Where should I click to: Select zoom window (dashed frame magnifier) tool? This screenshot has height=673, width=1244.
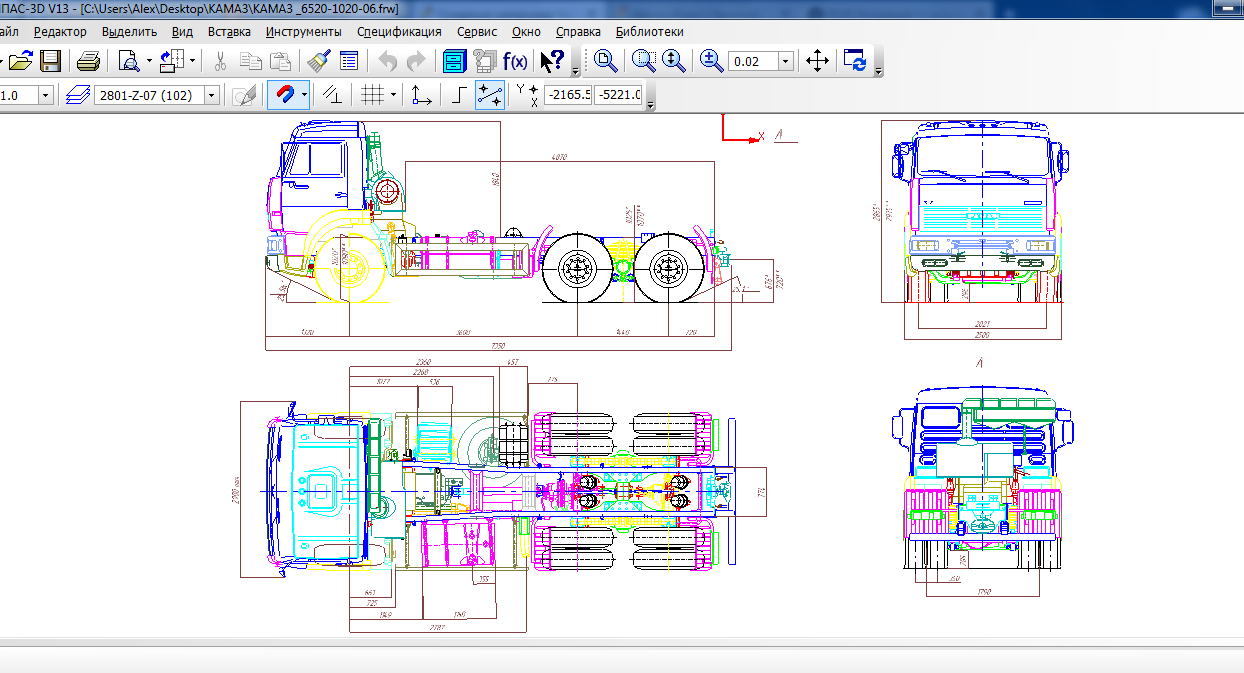[644, 61]
